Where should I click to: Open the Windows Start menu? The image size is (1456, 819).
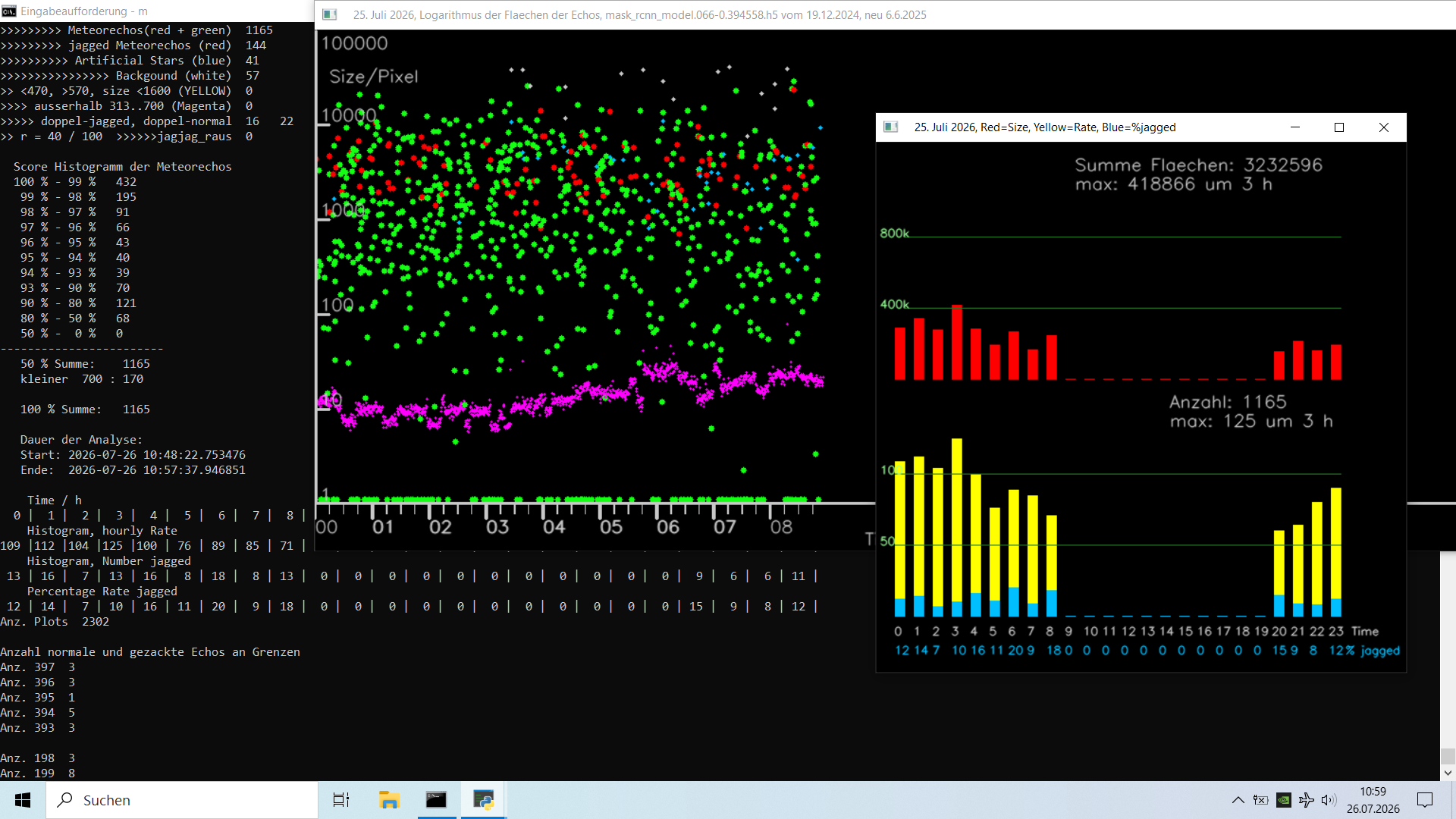point(23,800)
